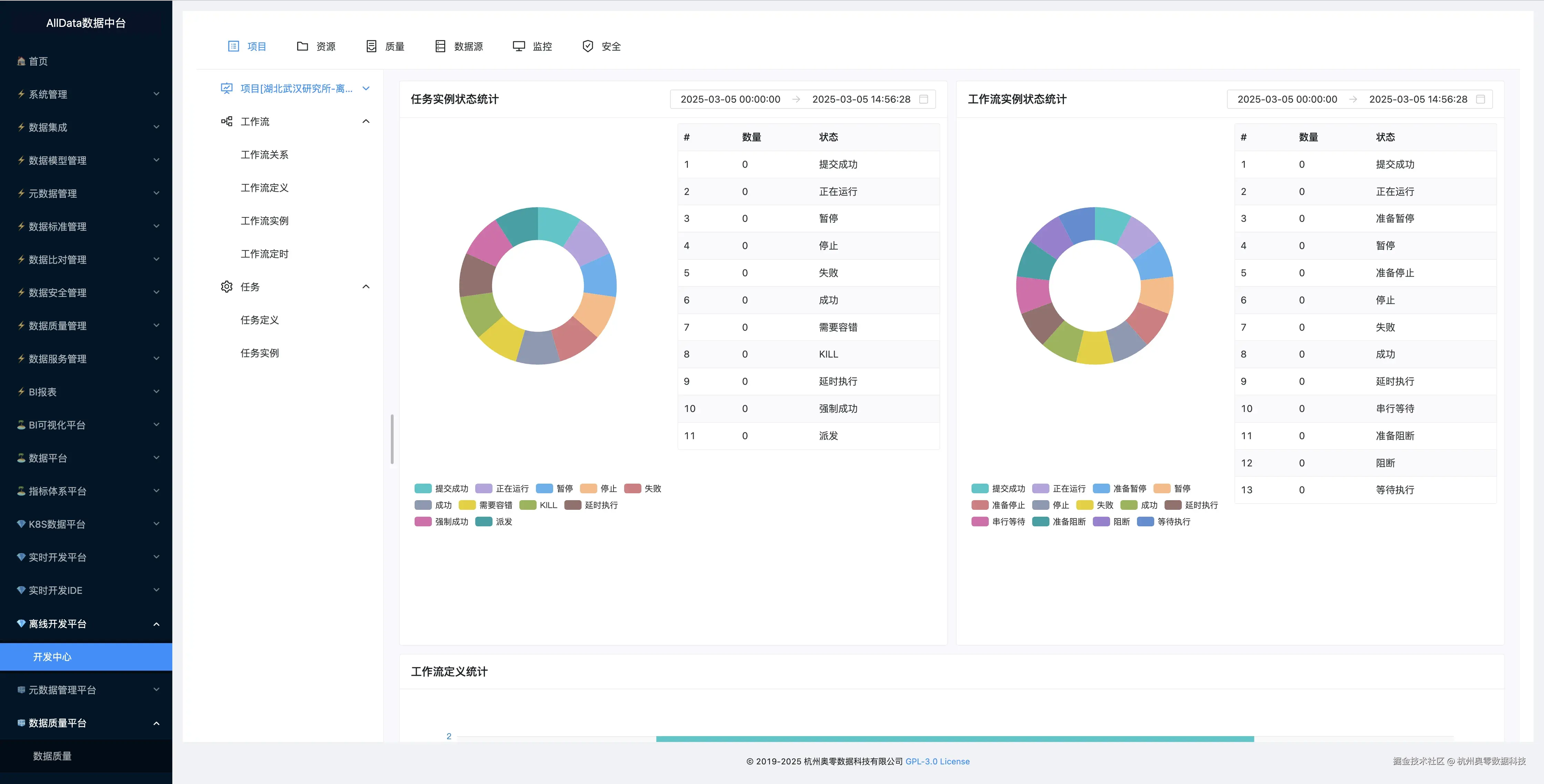Click the 阻断 color swatch in legend
Image resolution: width=1544 pixels, height=784 pixels.
point(1101,522)
